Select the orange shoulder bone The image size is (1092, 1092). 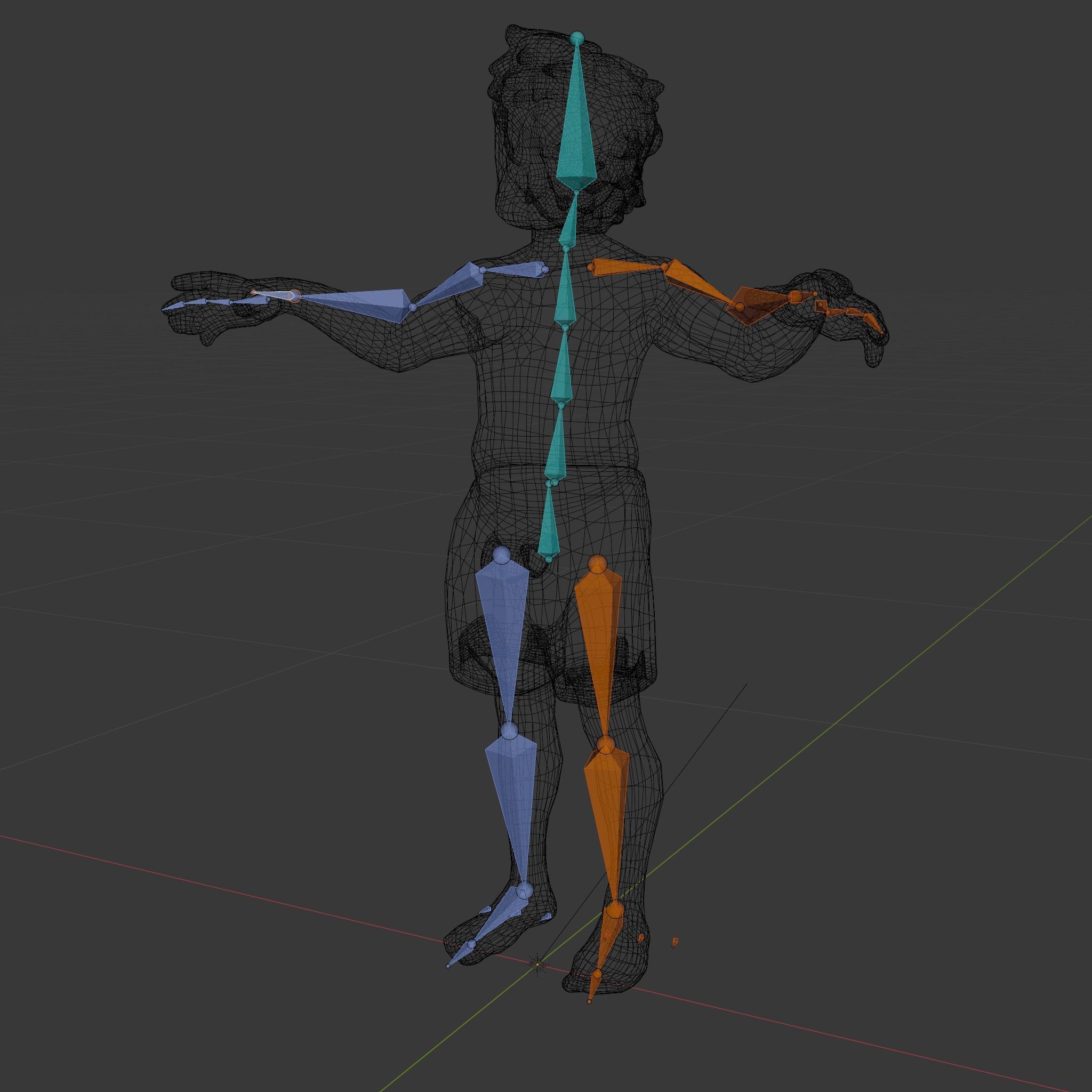click(x=627, y=268)
